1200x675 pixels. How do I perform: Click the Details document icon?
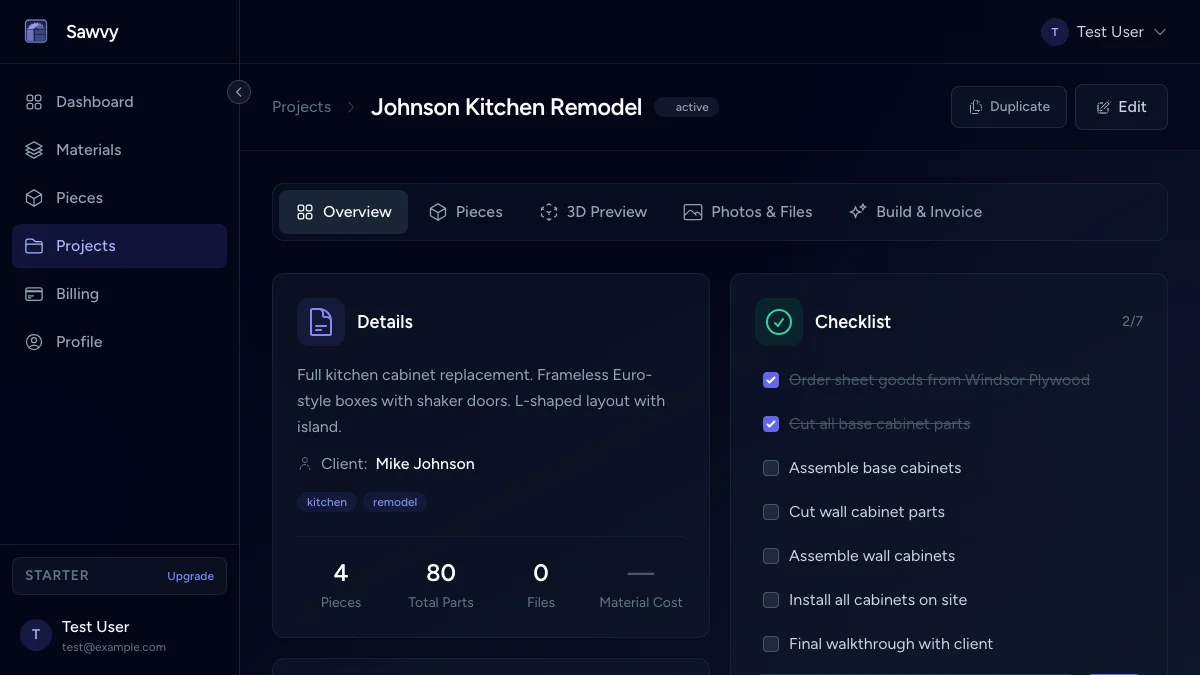tap(321, 322)
